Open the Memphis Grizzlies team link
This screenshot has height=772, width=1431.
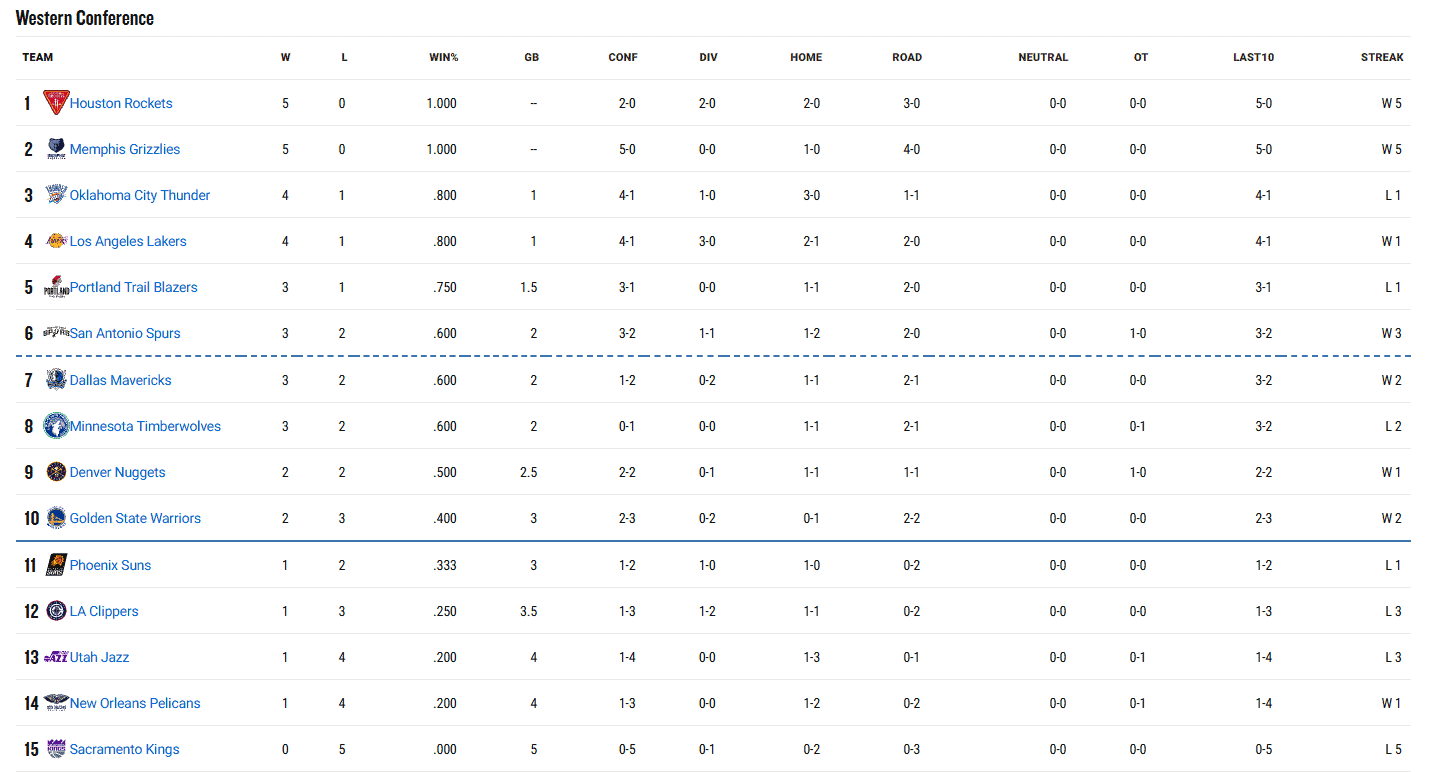click(125, 149)
